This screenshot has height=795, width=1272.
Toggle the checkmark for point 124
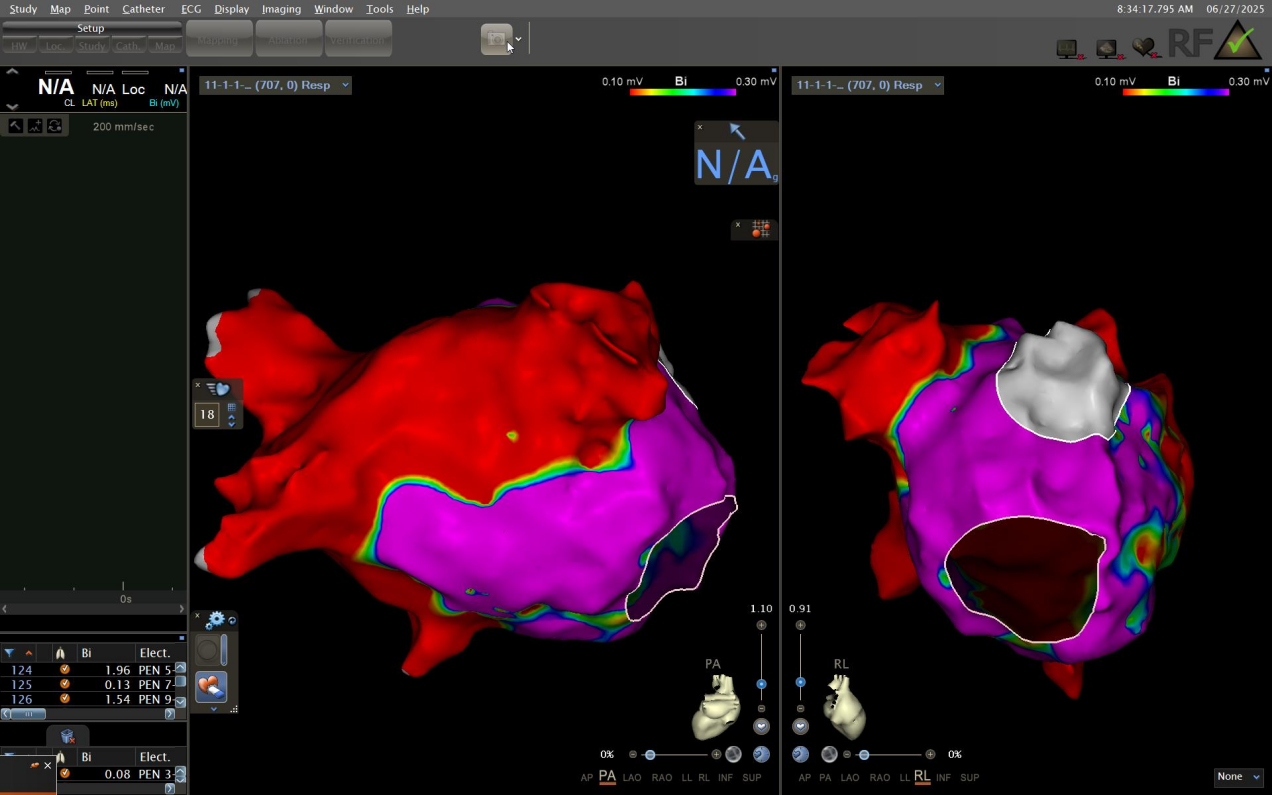tap(65, 669)
